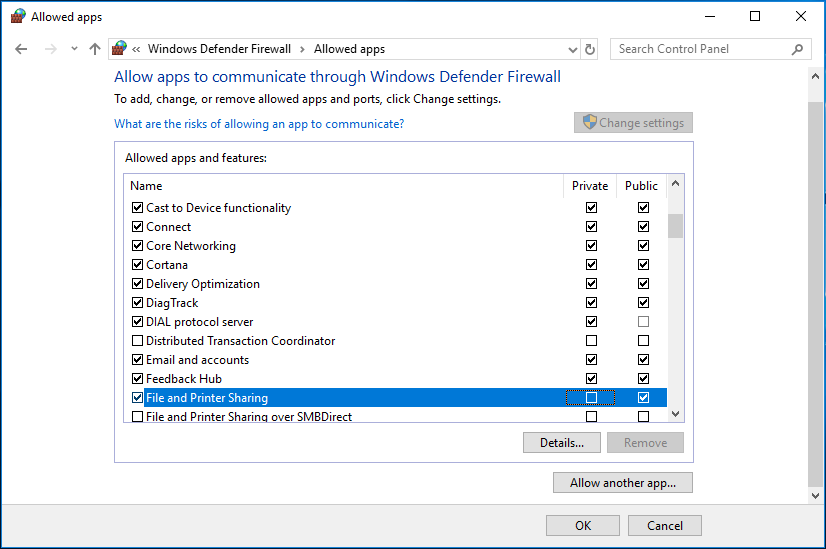Click the Cancel button
Viewport: 826px width, 549px height.
click(x=665, y=525)
